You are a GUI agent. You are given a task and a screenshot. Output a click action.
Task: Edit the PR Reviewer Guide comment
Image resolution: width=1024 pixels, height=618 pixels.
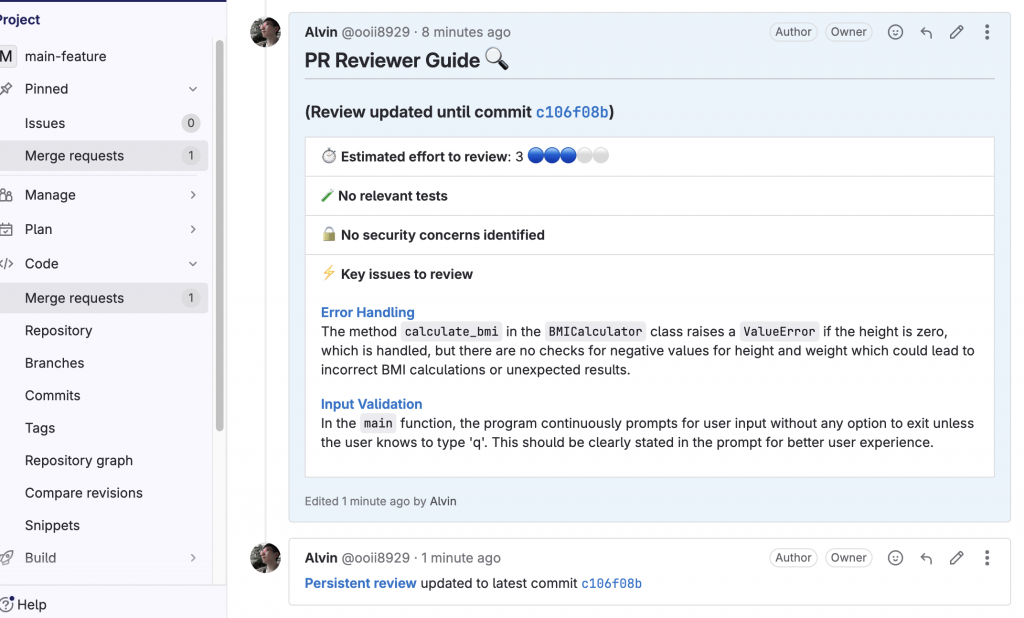pos(956,32)
